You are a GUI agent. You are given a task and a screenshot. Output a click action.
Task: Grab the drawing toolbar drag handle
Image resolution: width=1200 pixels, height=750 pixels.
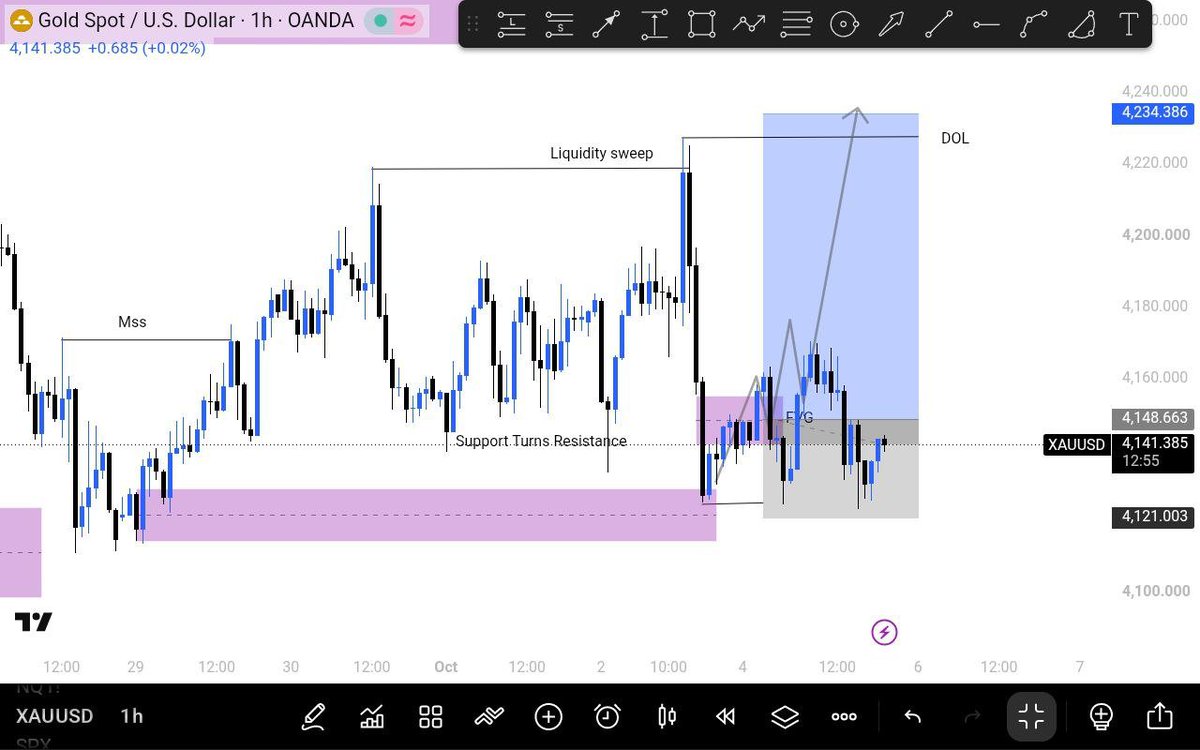[x=473, y=24]
